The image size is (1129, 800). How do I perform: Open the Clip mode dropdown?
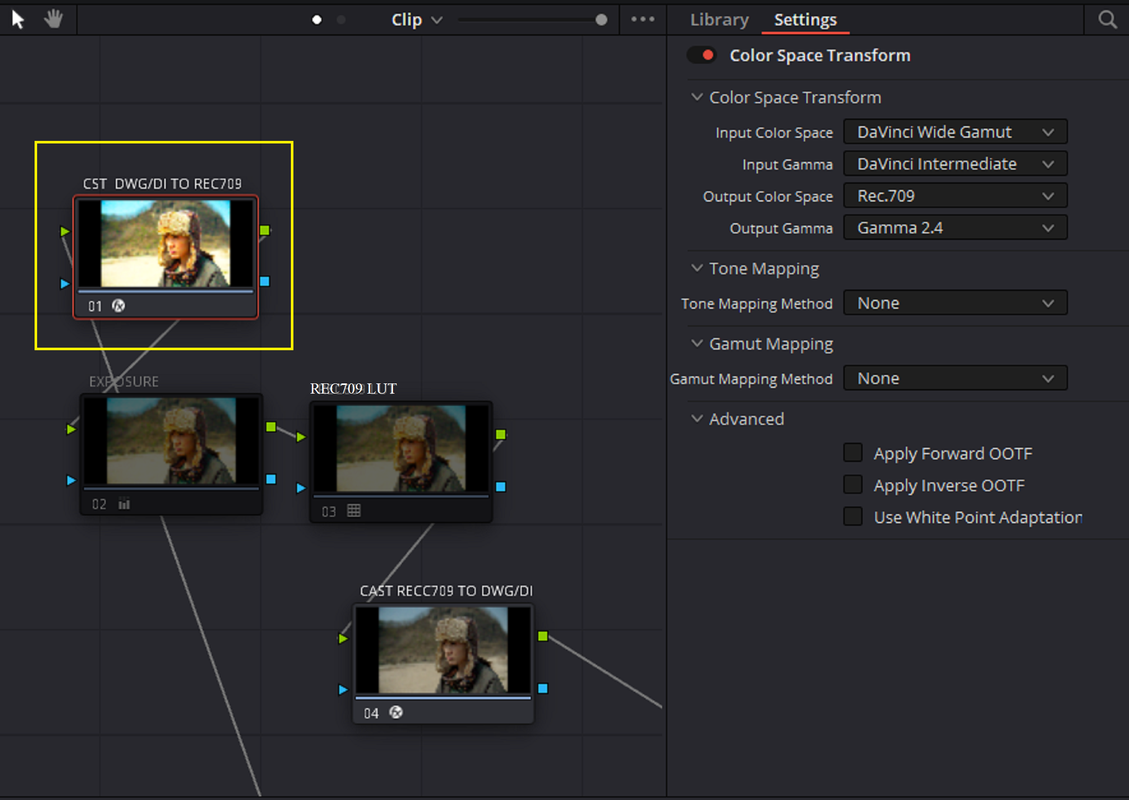point(416,19)
